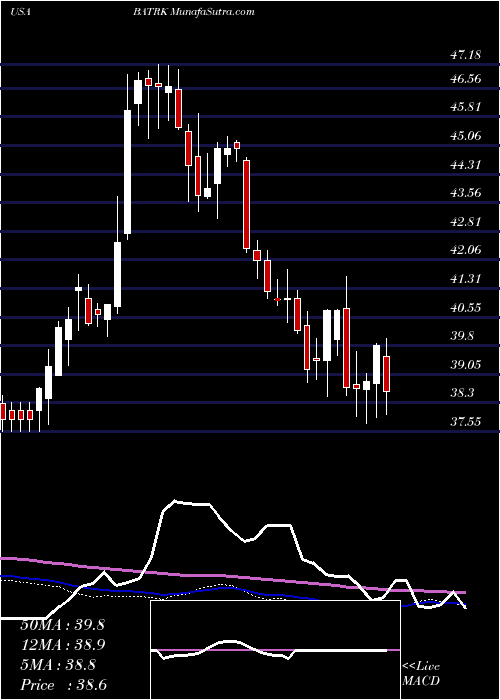Click the 45.06 price axis label

pyautogui.click(x=466, y=136)
